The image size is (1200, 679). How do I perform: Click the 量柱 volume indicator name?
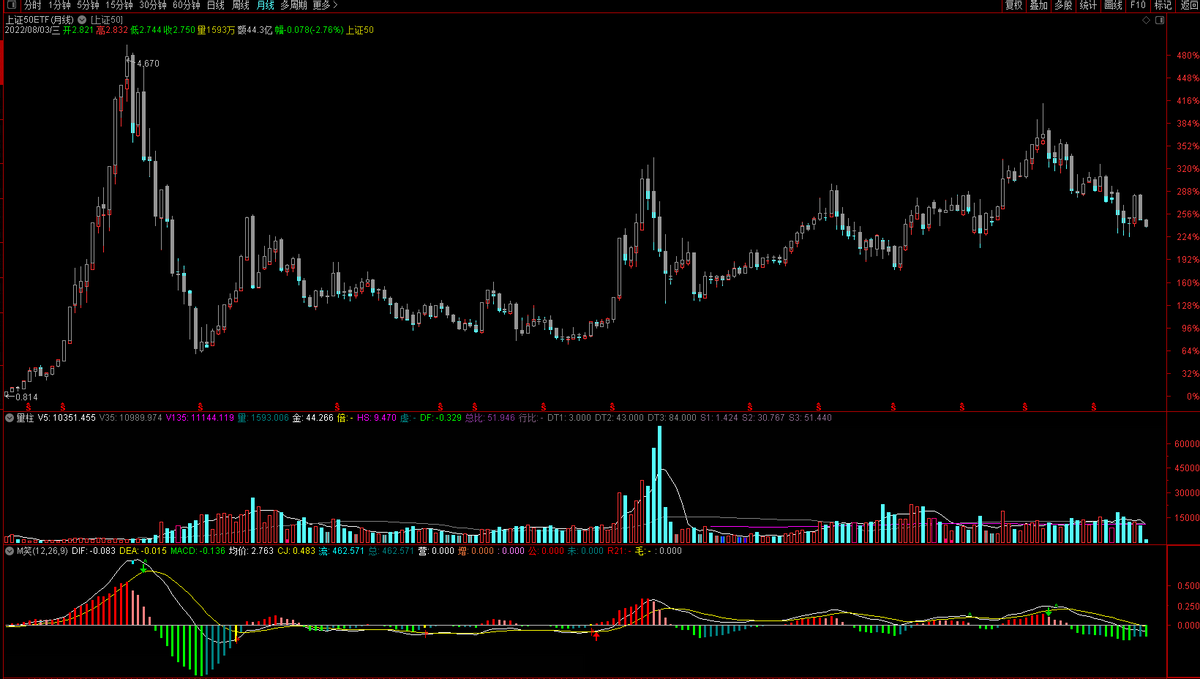[x=26, y=417]
